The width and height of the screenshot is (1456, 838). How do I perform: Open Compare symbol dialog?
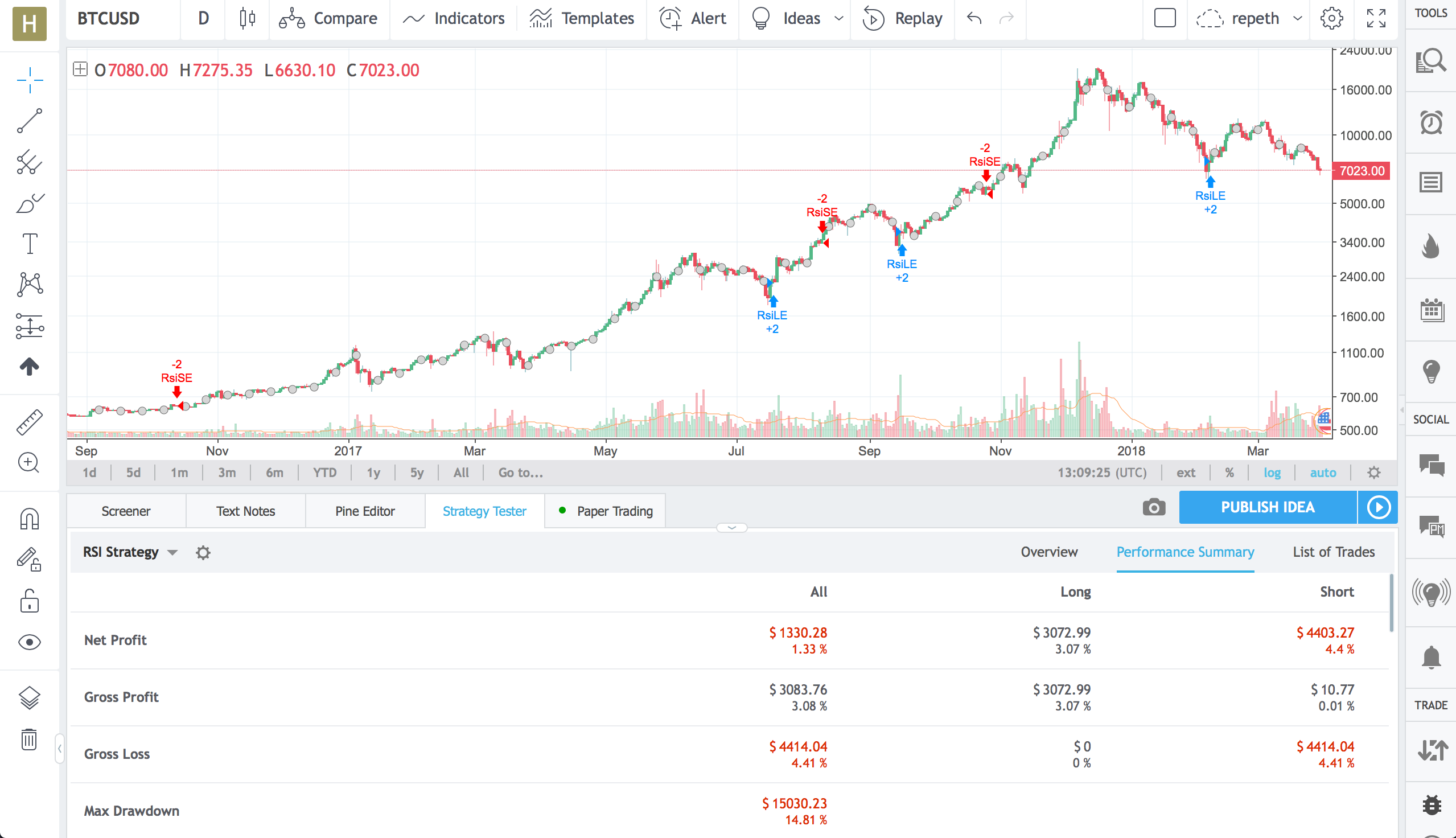tap(328, 18)
